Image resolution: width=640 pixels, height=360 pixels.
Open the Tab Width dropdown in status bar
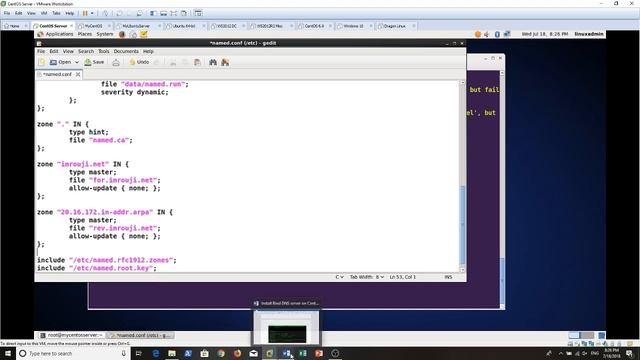pos(367,277)
